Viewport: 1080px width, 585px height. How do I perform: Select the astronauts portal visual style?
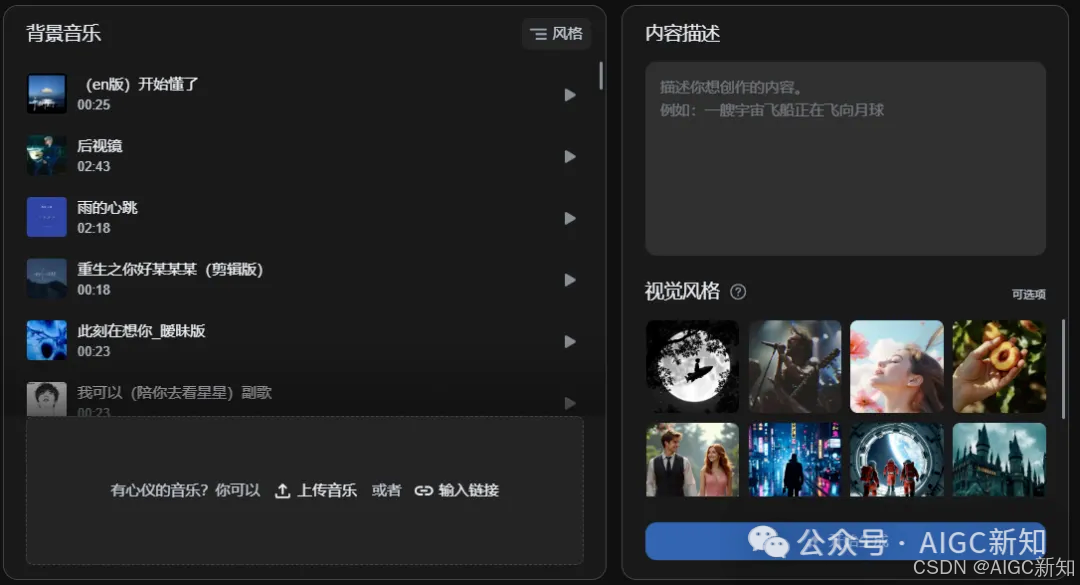pos(897,460)
